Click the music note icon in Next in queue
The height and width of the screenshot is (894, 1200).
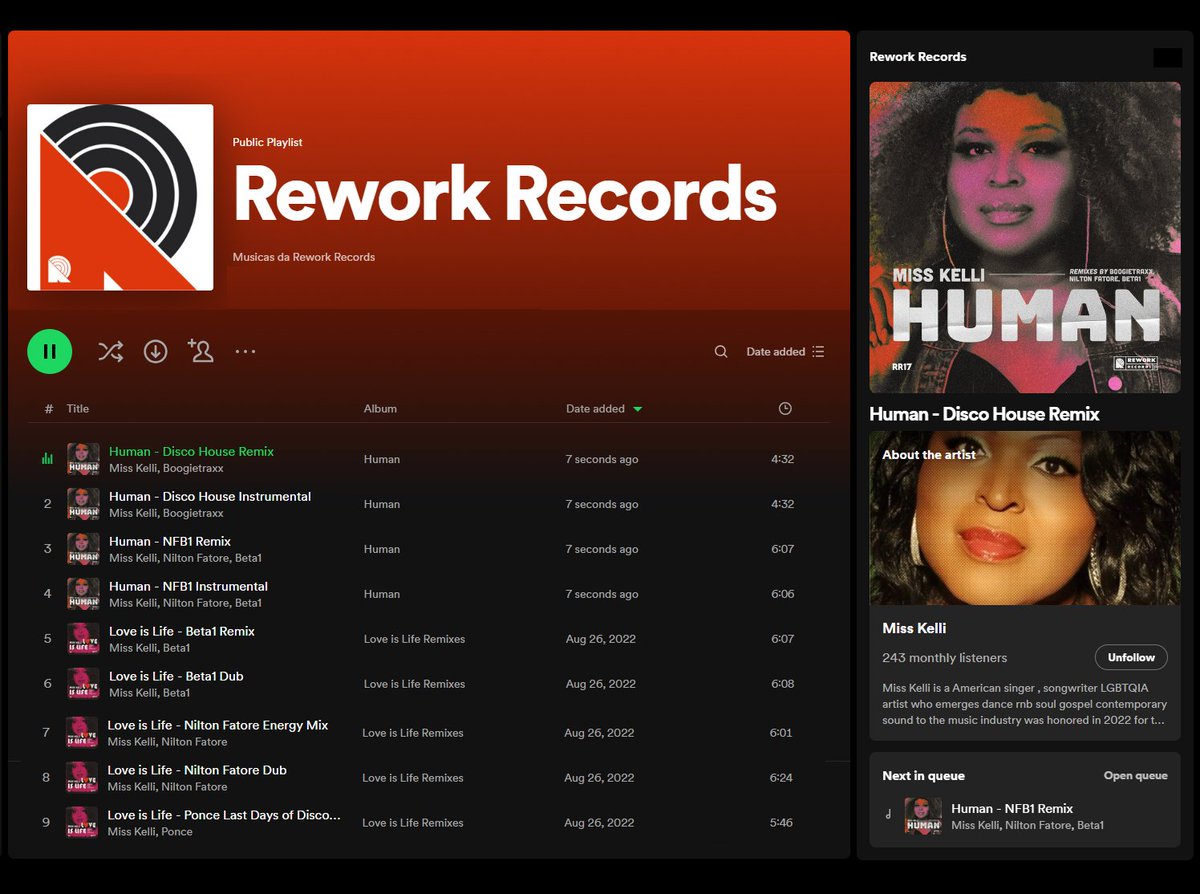pos(888,815)
